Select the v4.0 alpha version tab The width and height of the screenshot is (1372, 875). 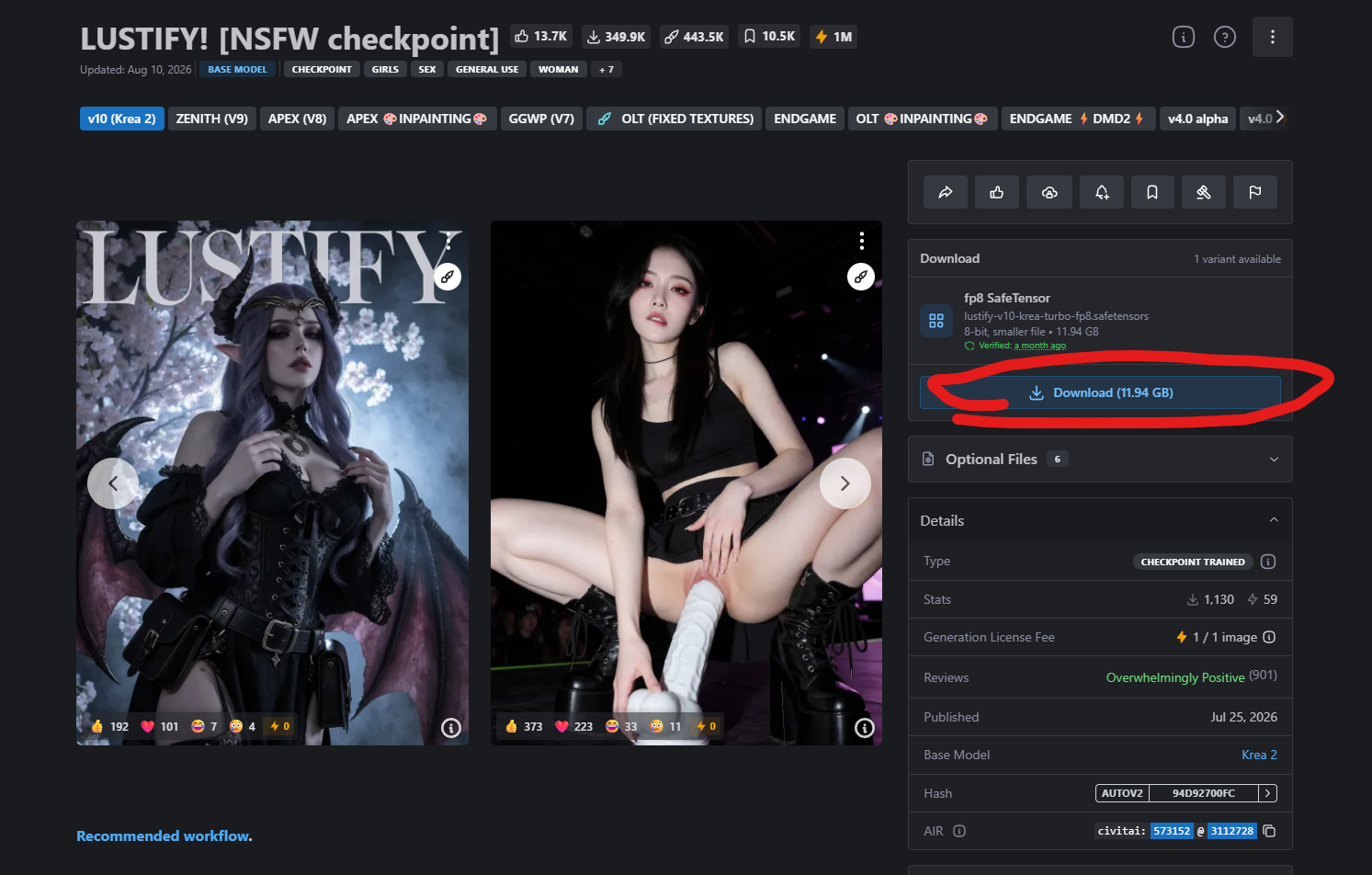coord(1197,119)
